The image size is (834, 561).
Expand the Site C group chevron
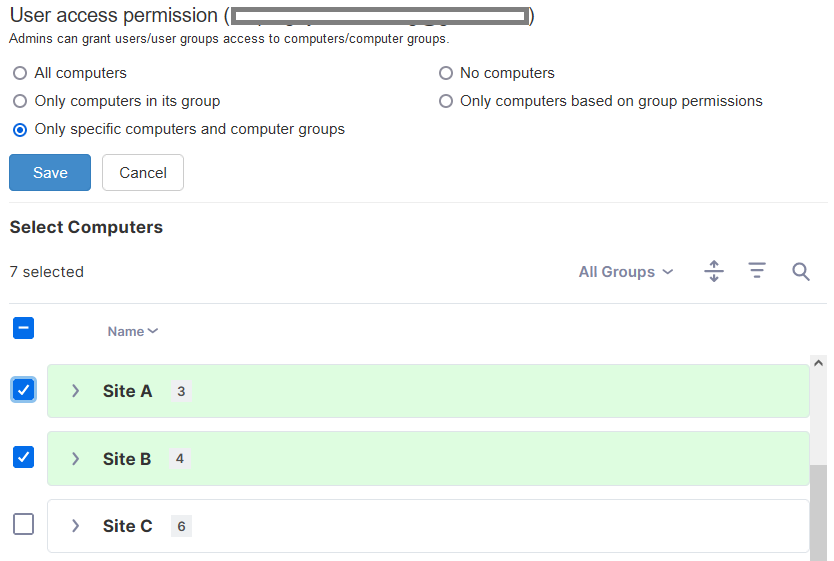click(x=76, y=526)
